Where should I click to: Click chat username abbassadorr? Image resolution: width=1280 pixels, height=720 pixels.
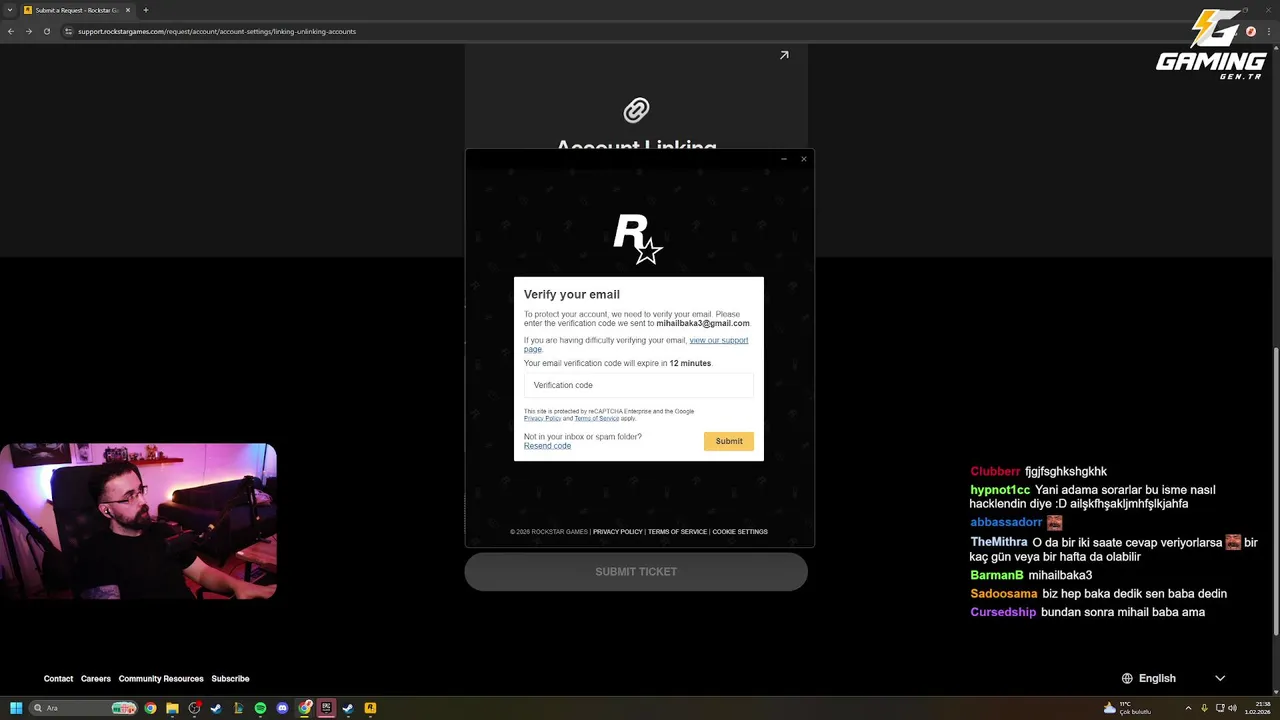point(1006,522)
